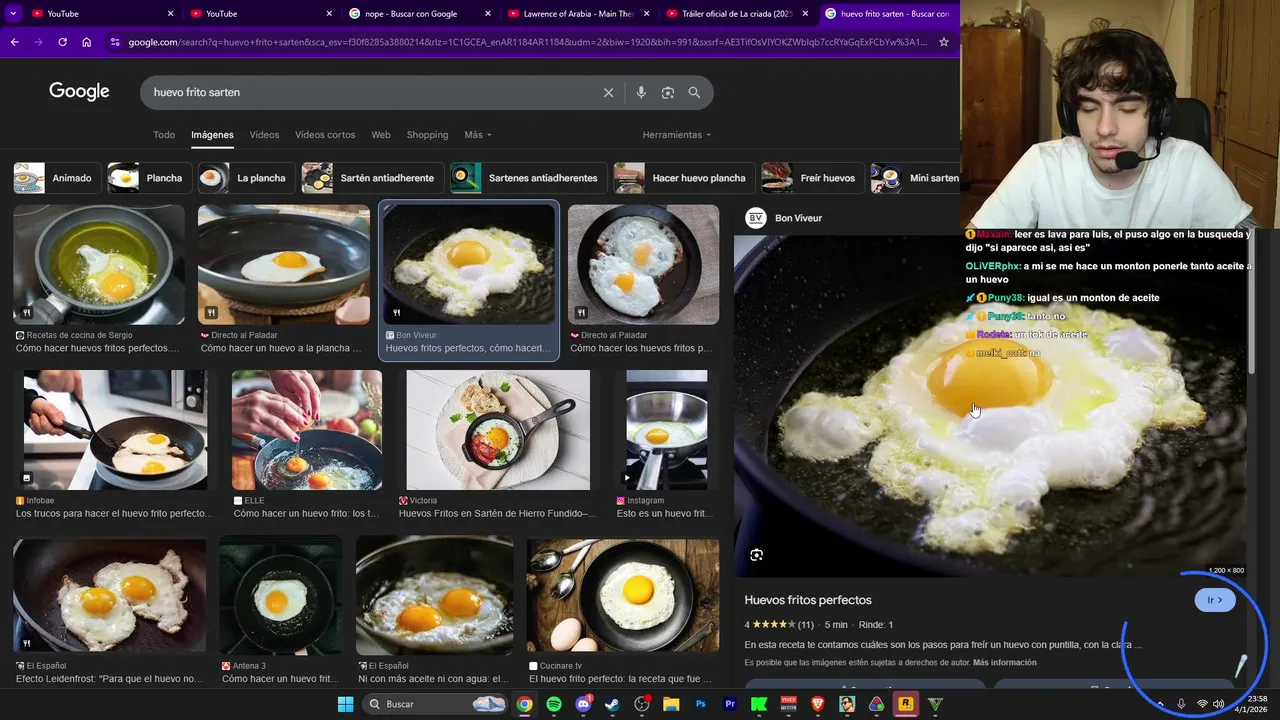Screen dimensions: 1280x720
Task: Open the Videos cortos tab
Action: (x=325, y=135)
